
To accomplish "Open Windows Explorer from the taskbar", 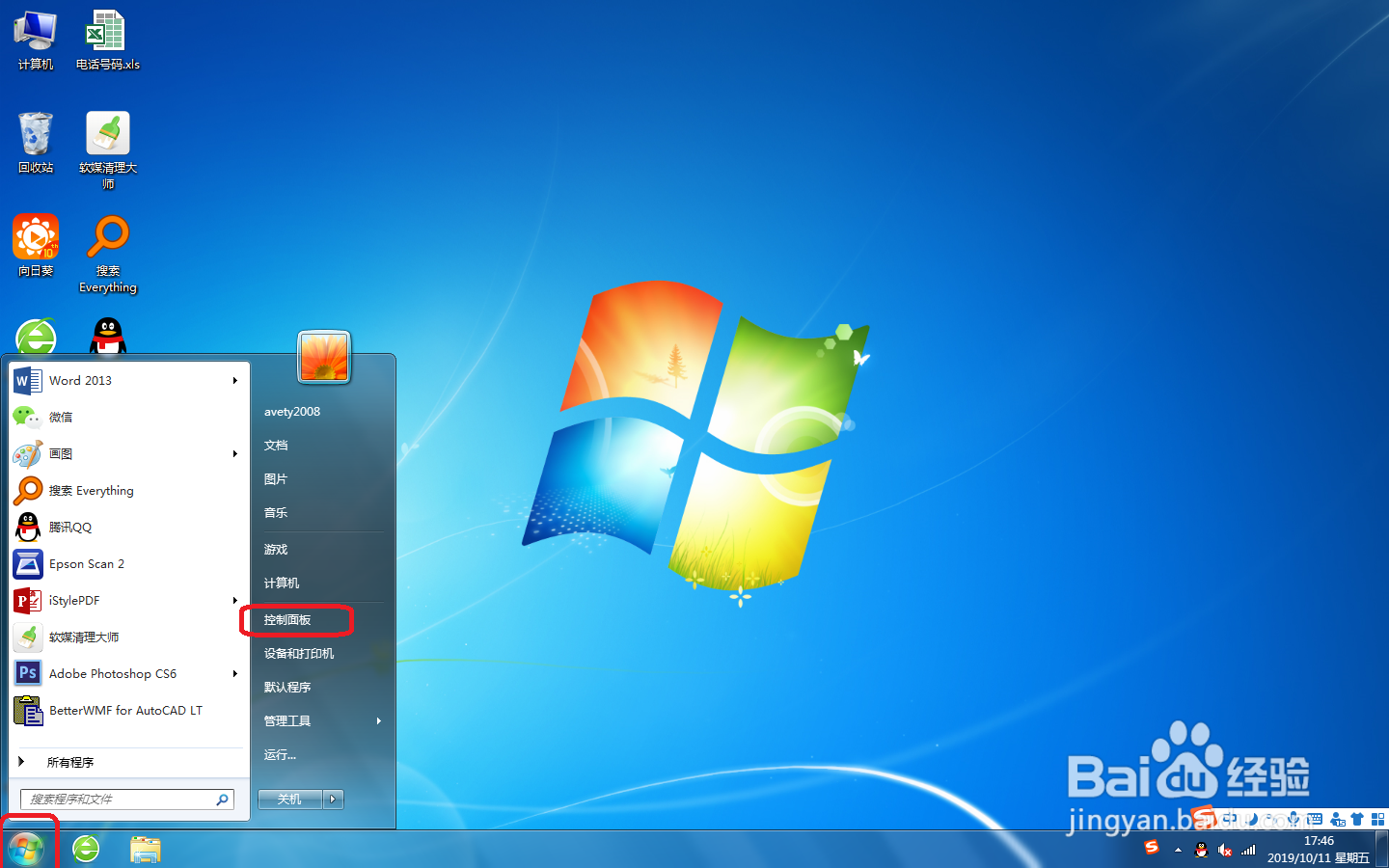I will [146, 849].
